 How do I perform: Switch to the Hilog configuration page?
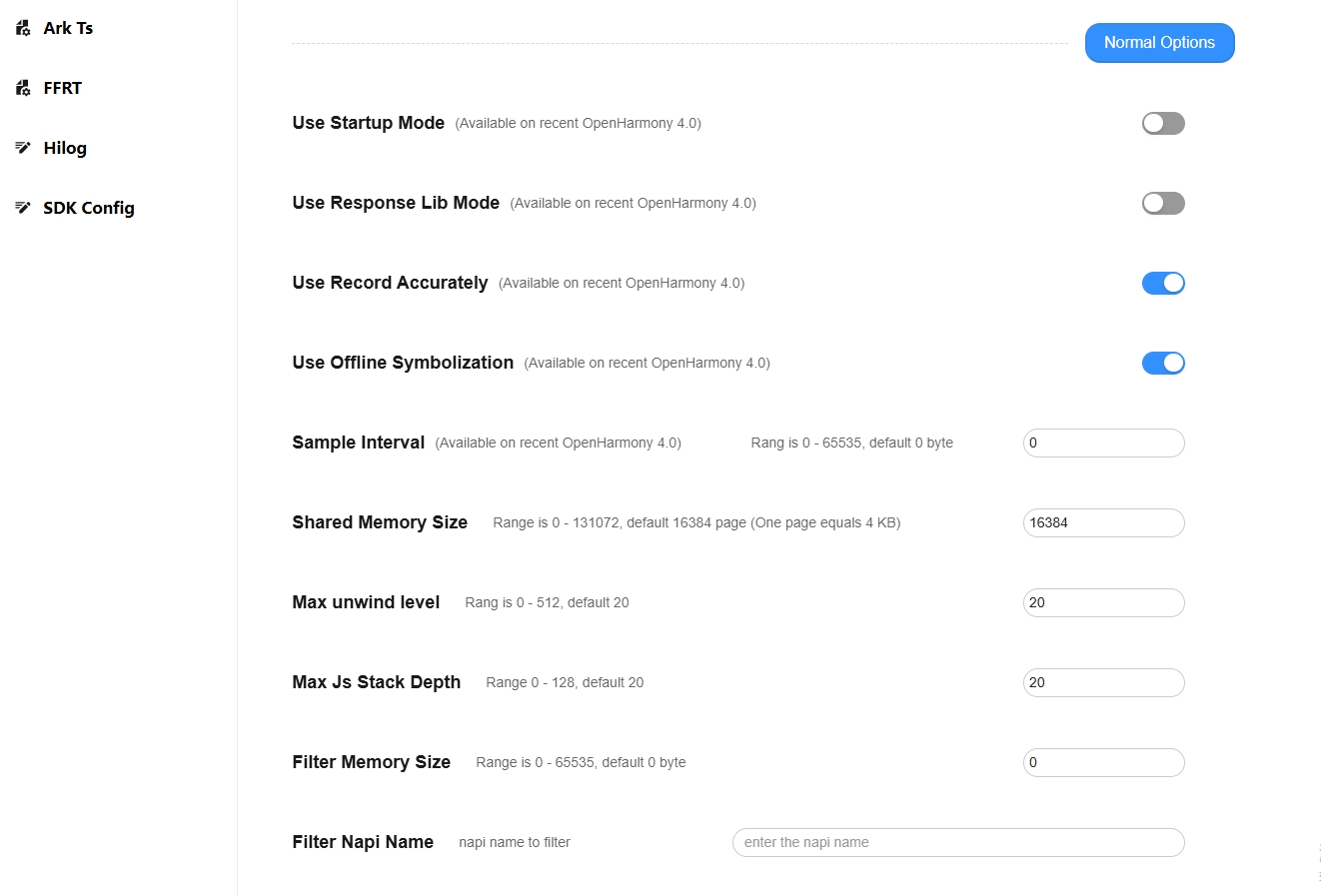pyautogui.click(x=65, y=148)
